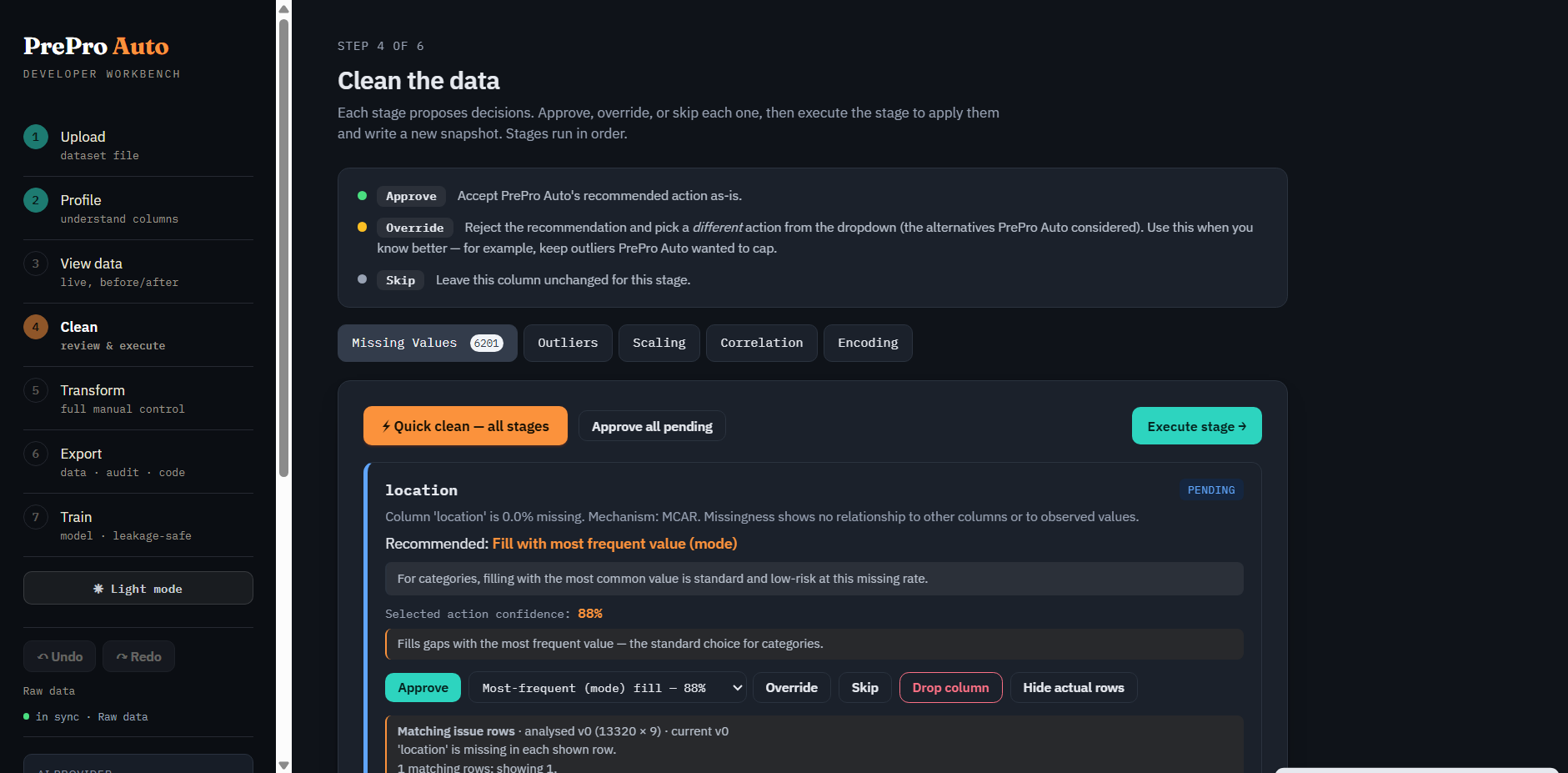This screenshot has height=773, width=1568.
Task: Click the sidebar vertical scrollbar thumb
Action: tap(283, 248)
